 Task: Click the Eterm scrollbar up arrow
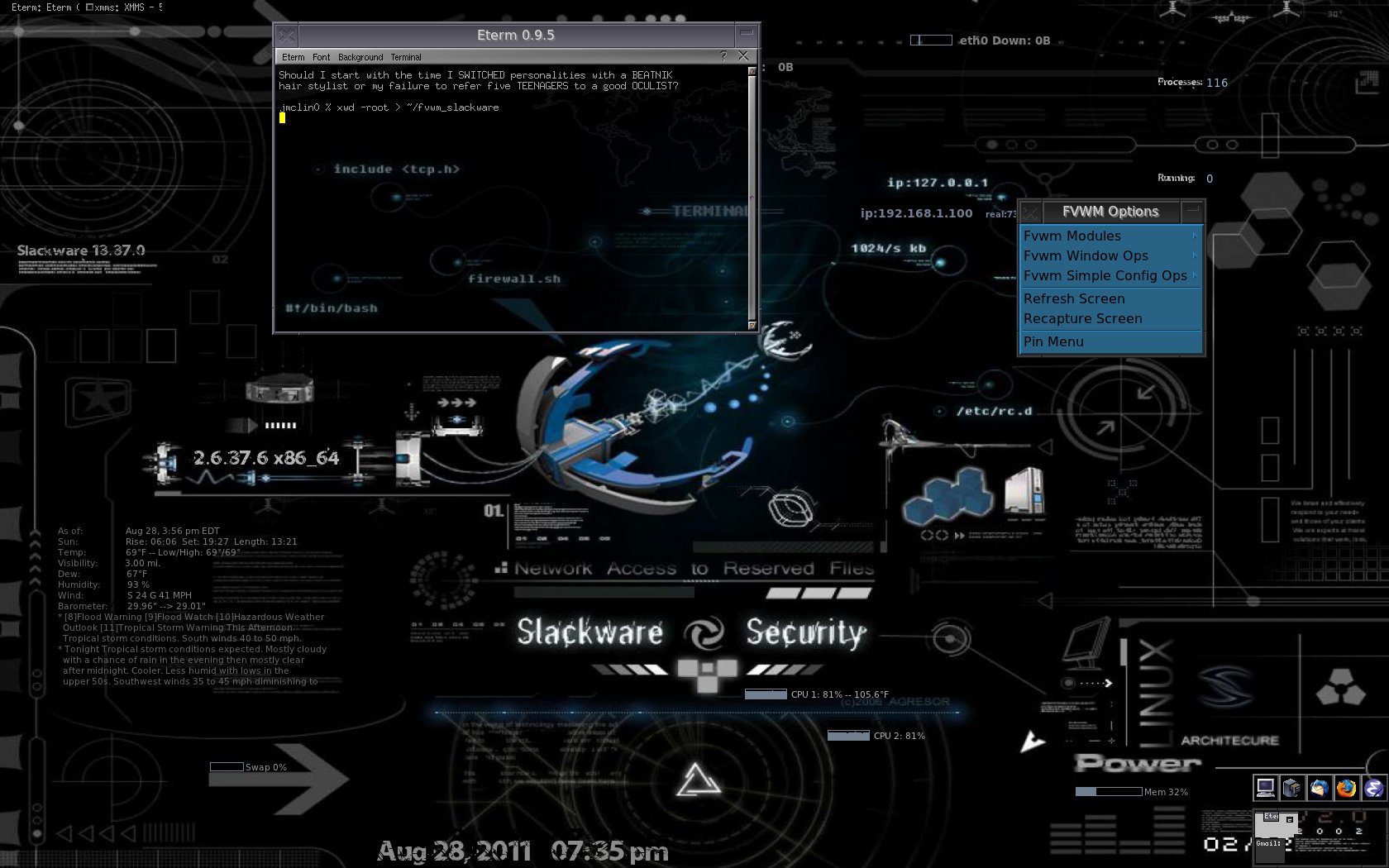coord(752,71)
